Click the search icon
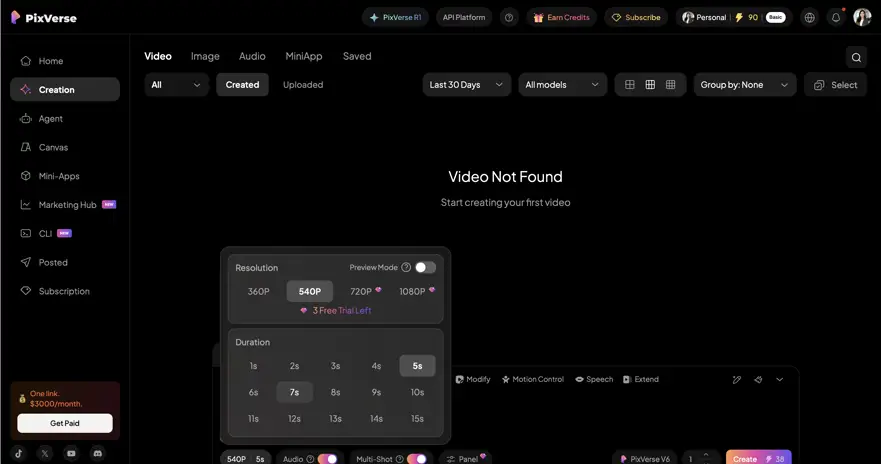Screen dimensions: 881x464 [856, 57]
